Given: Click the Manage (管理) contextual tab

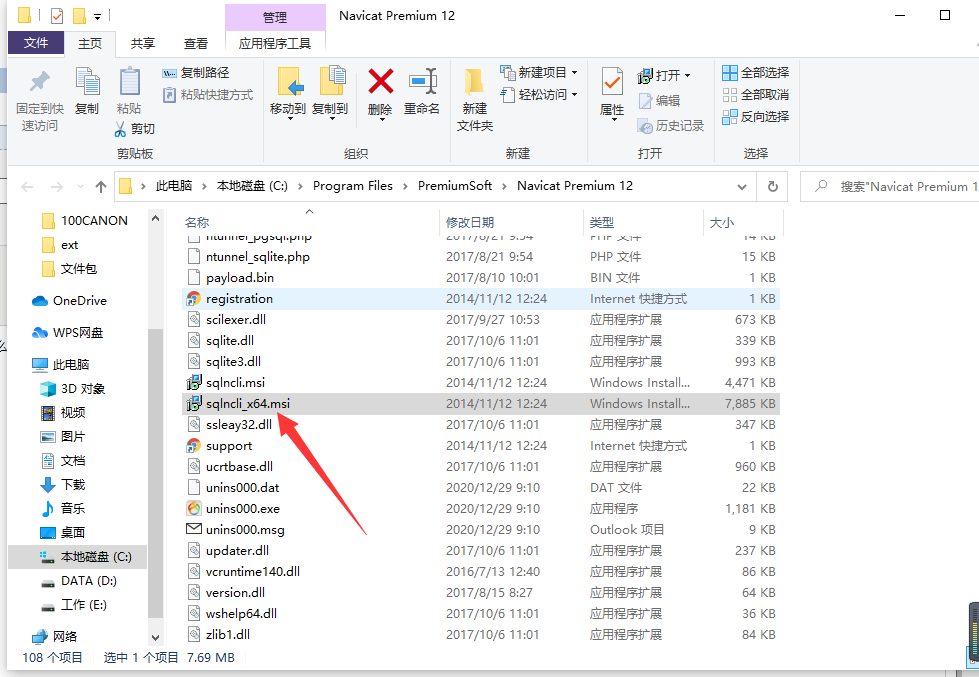Looking at the screenshot, I should (275, 17).
